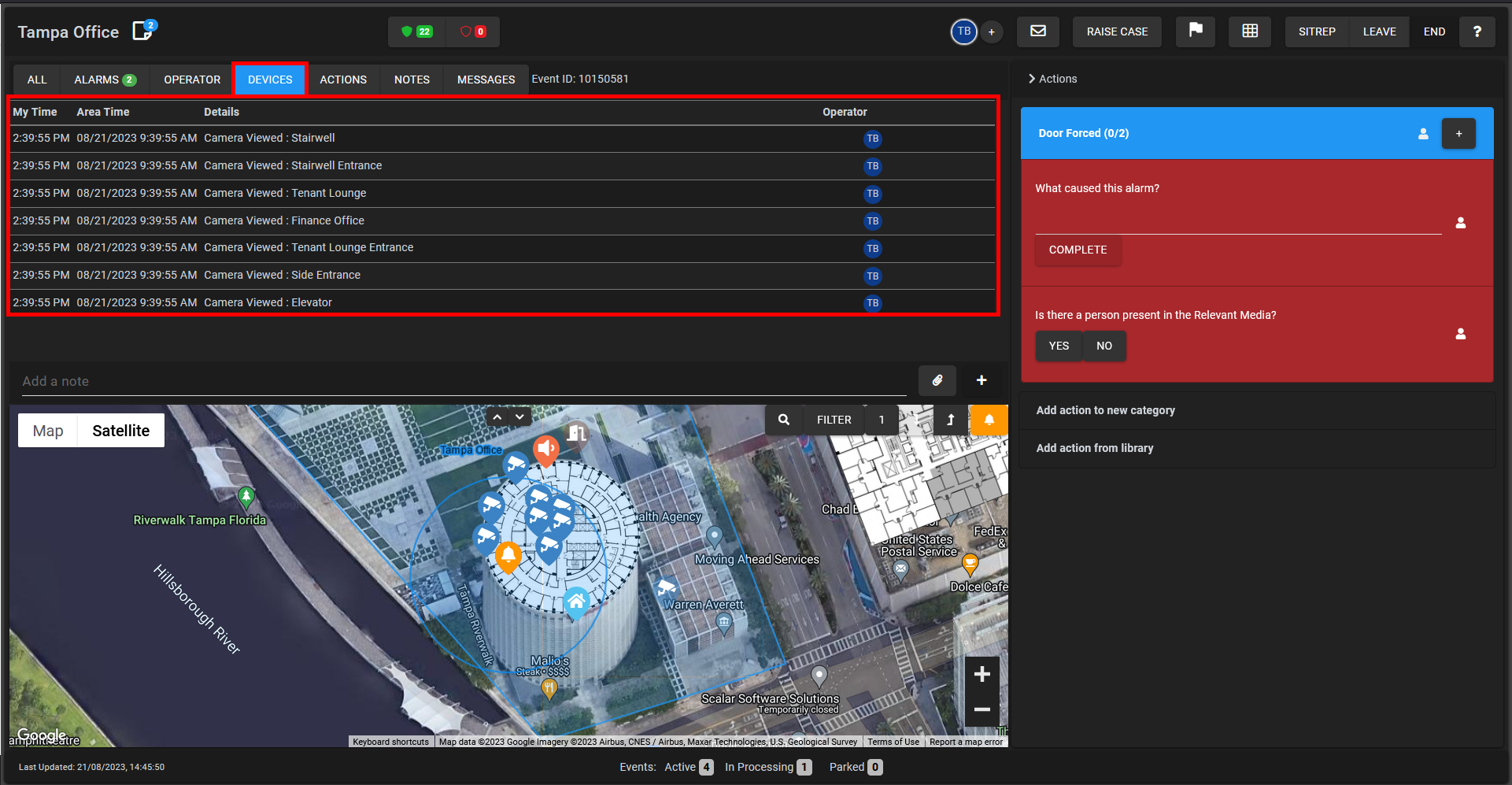
Task: Select Camera Viewed : Stairwell Entrance row
Action: tap(502, 165)
